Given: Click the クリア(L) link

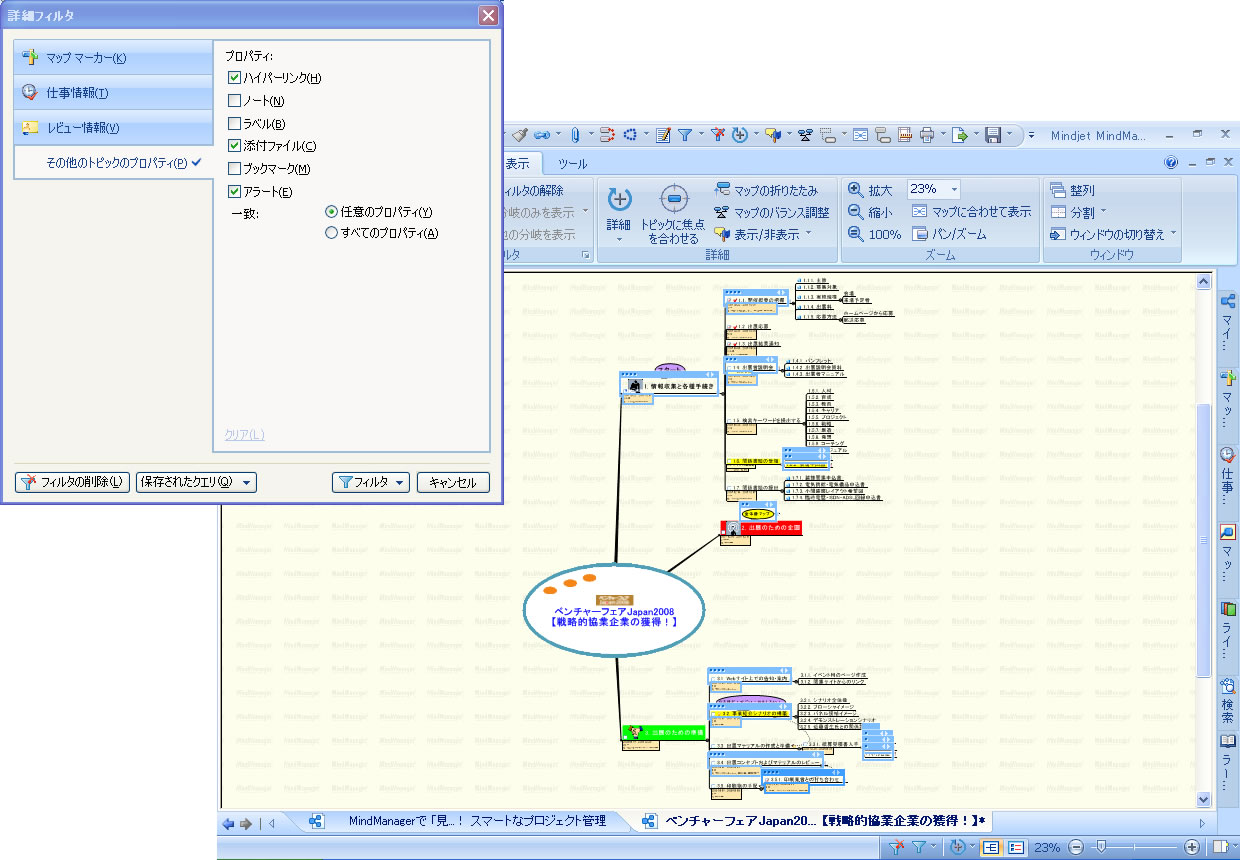Looking at the screenshot, I should click(244, 434).
